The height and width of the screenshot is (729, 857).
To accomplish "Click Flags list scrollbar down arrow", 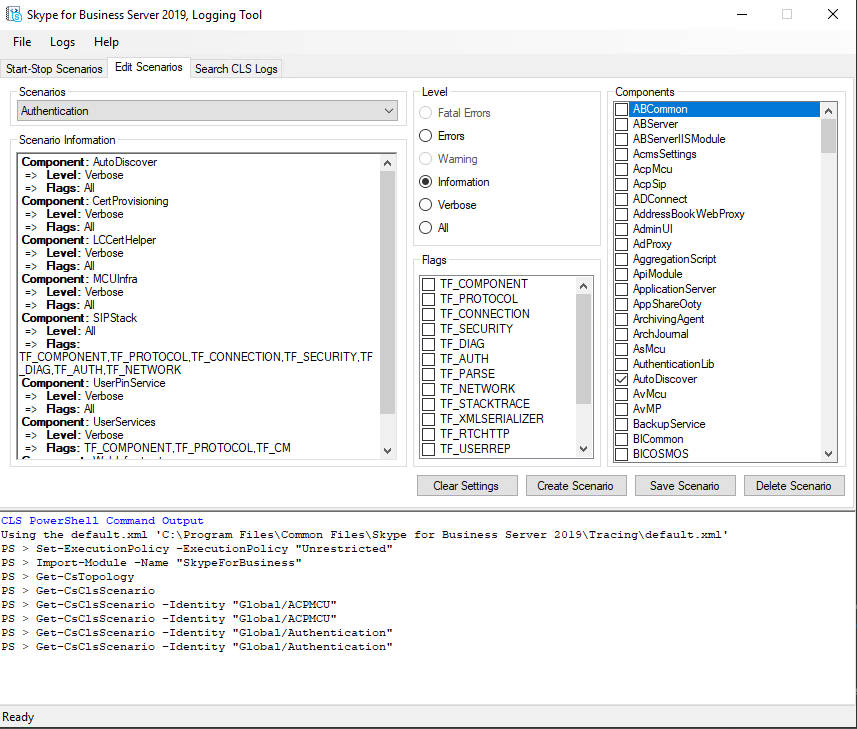I will coord(584,449).
